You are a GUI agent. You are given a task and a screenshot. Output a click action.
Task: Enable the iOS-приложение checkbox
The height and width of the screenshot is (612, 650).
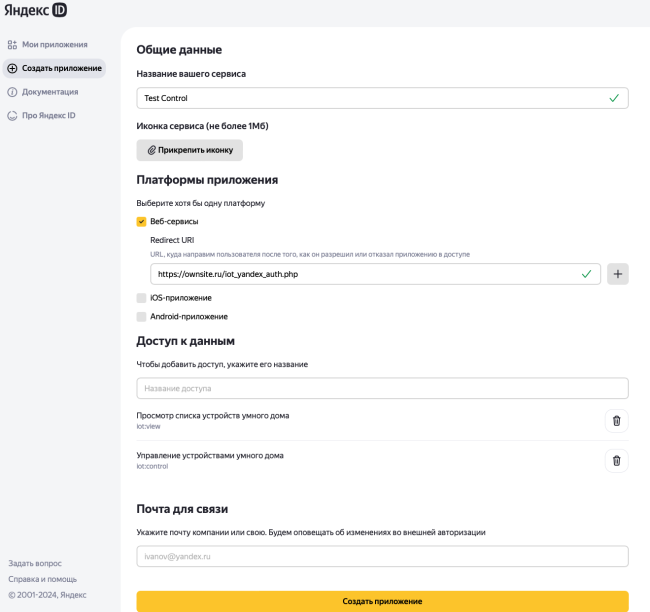(141, 298)
